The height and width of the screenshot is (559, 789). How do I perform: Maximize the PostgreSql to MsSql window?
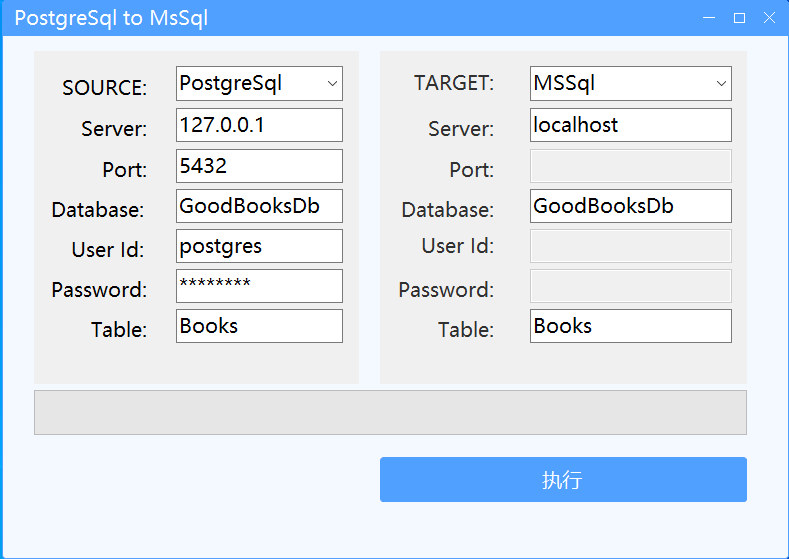click(x=739, y=18)
